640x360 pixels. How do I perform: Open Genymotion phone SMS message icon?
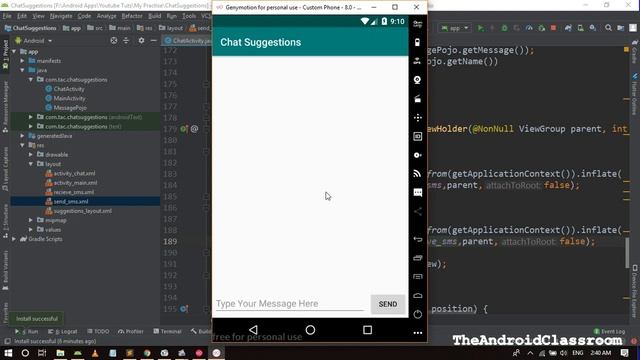click(417, 193)
